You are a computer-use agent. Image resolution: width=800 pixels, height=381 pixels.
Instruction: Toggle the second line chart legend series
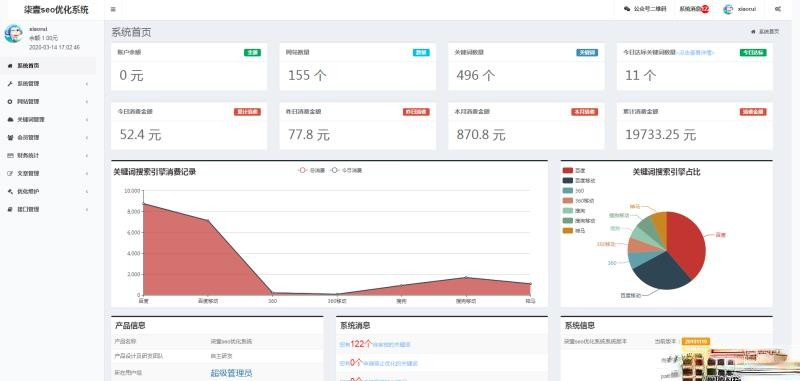coord(346,170)
